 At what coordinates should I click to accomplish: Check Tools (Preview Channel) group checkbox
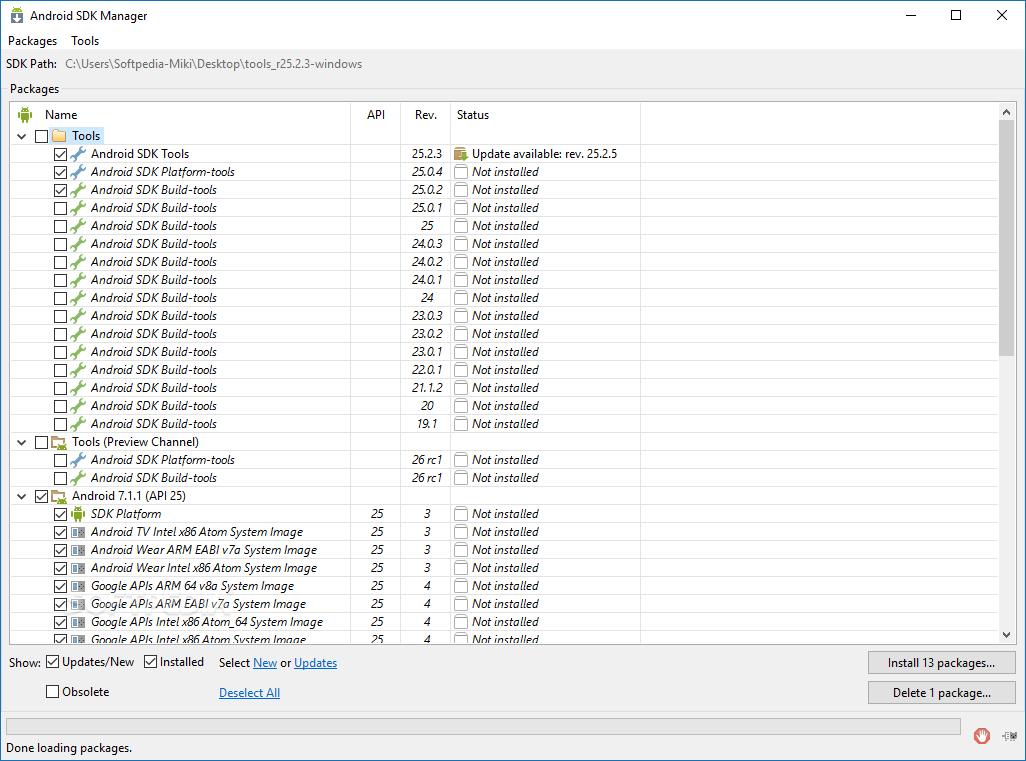[41, 442]
